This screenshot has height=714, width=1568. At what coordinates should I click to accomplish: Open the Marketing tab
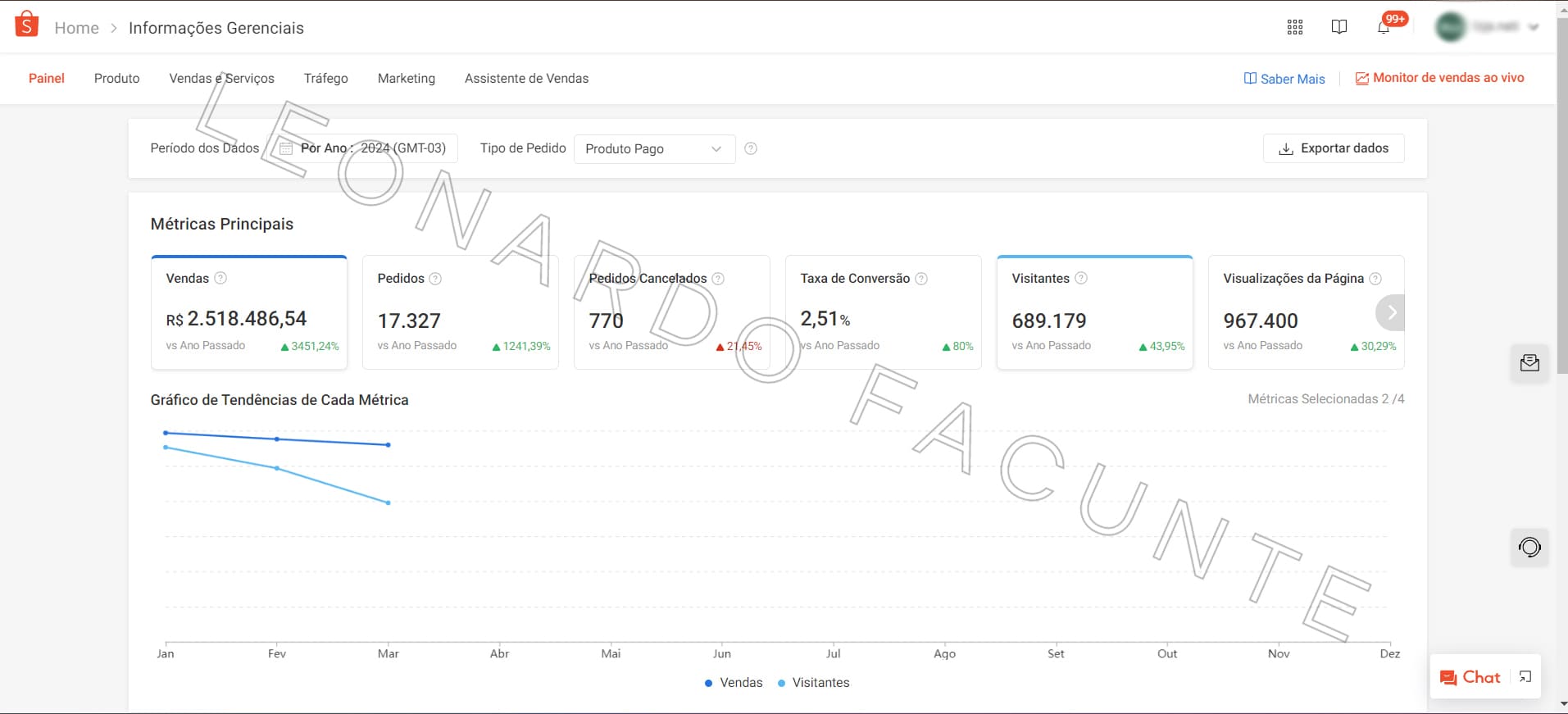pos(406,79)
